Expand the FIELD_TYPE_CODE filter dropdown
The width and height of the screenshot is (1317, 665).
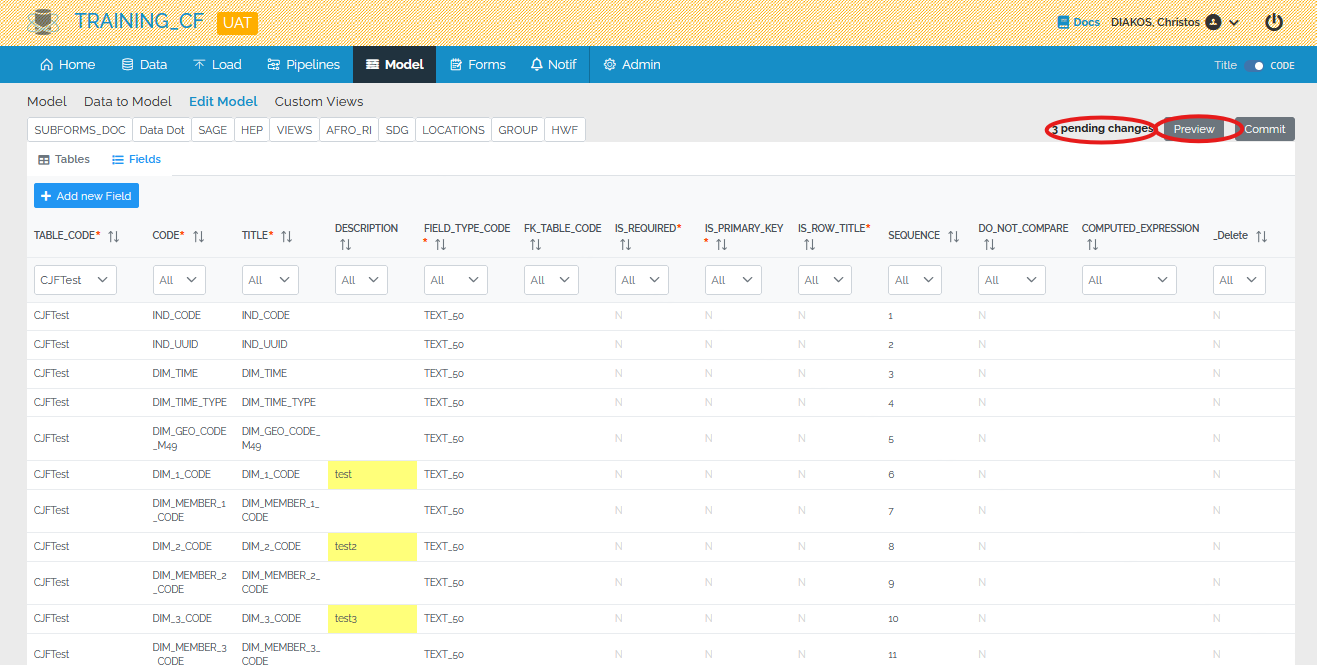pos(455,280)
